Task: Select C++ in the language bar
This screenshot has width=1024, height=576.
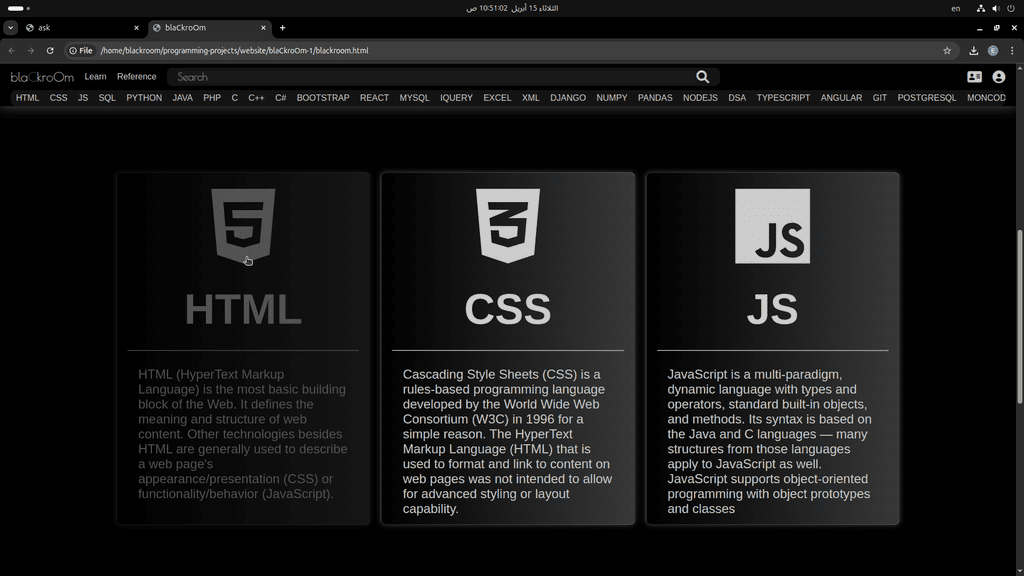Action: coord(256,98)
